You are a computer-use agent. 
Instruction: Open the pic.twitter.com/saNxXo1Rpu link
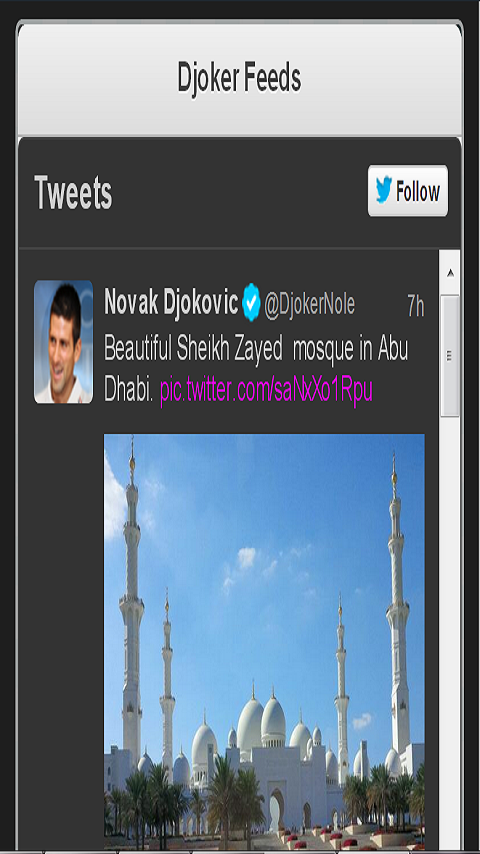[266, 391]
